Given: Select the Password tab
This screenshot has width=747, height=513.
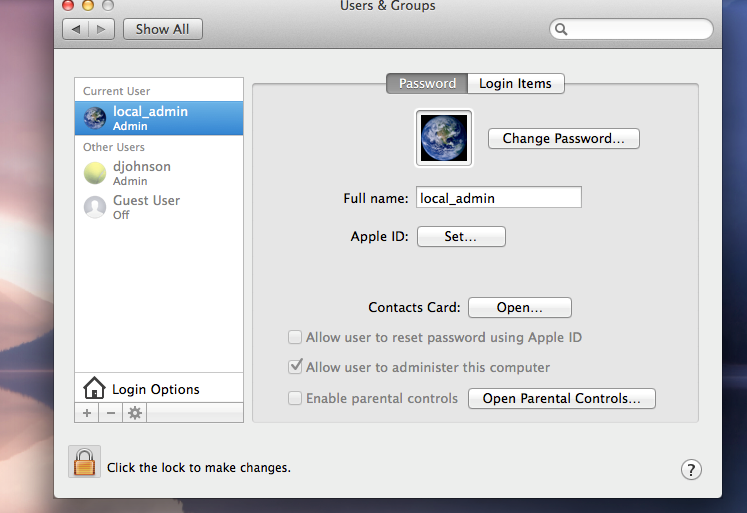Looking at the screenshot, I should pos(427,84).
